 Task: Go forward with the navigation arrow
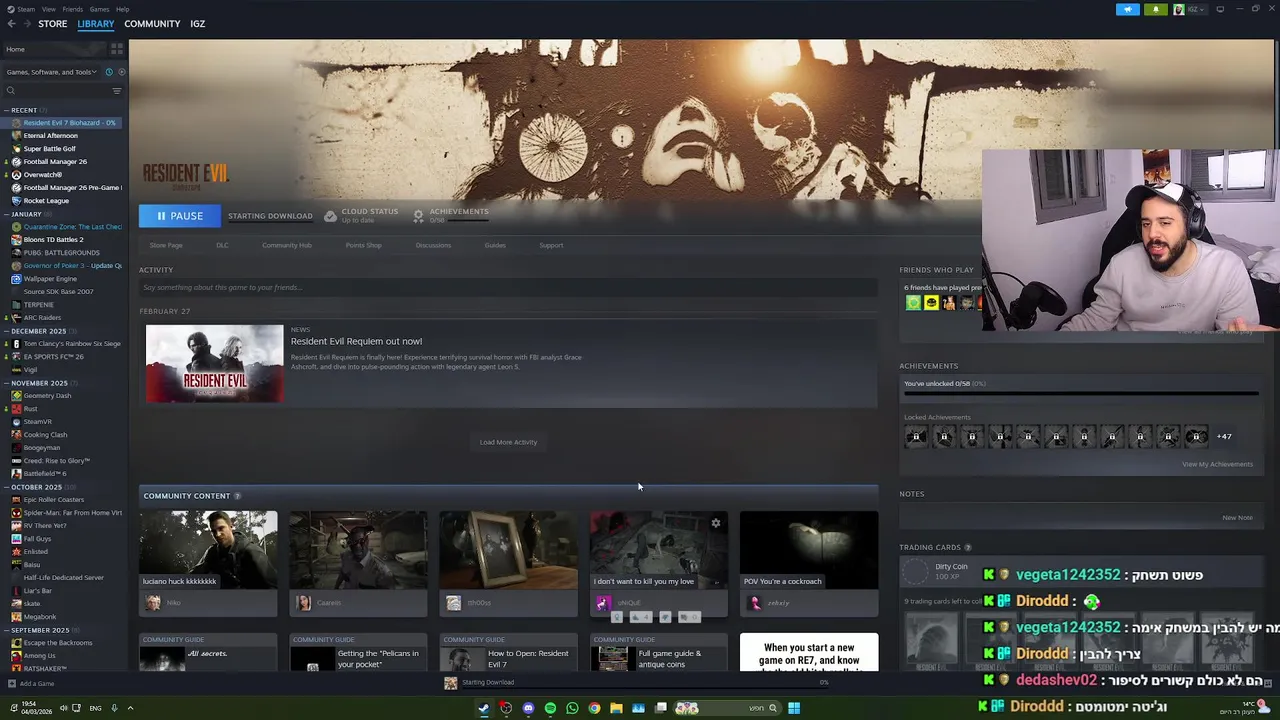pos(26,24)
